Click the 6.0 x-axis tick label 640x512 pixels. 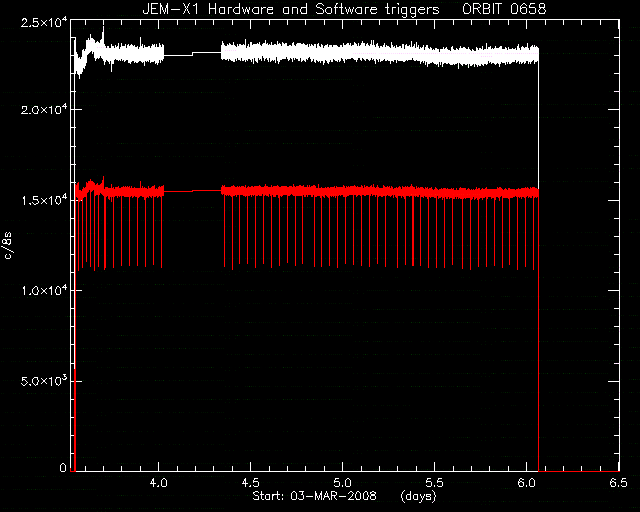pyautogui.click(x=527, y=483)
